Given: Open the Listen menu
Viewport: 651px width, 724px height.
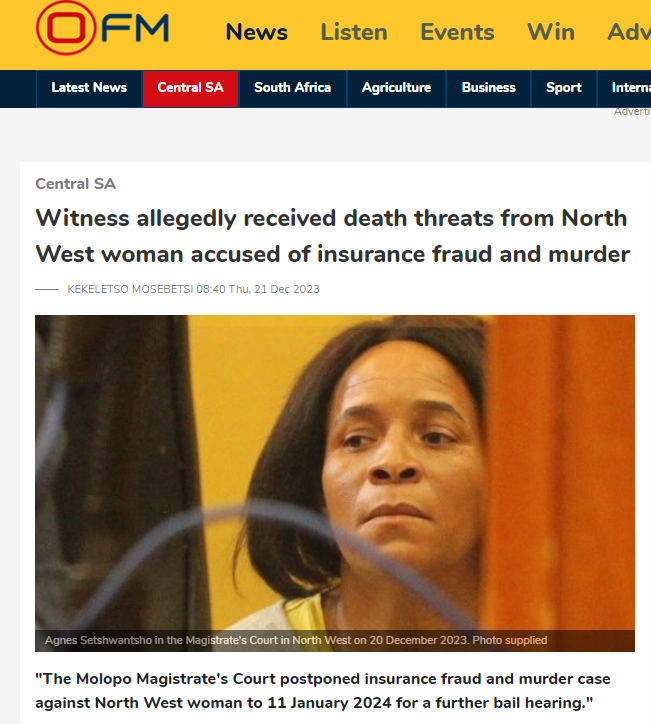Looking at the screenshot, I should point(354,32).
